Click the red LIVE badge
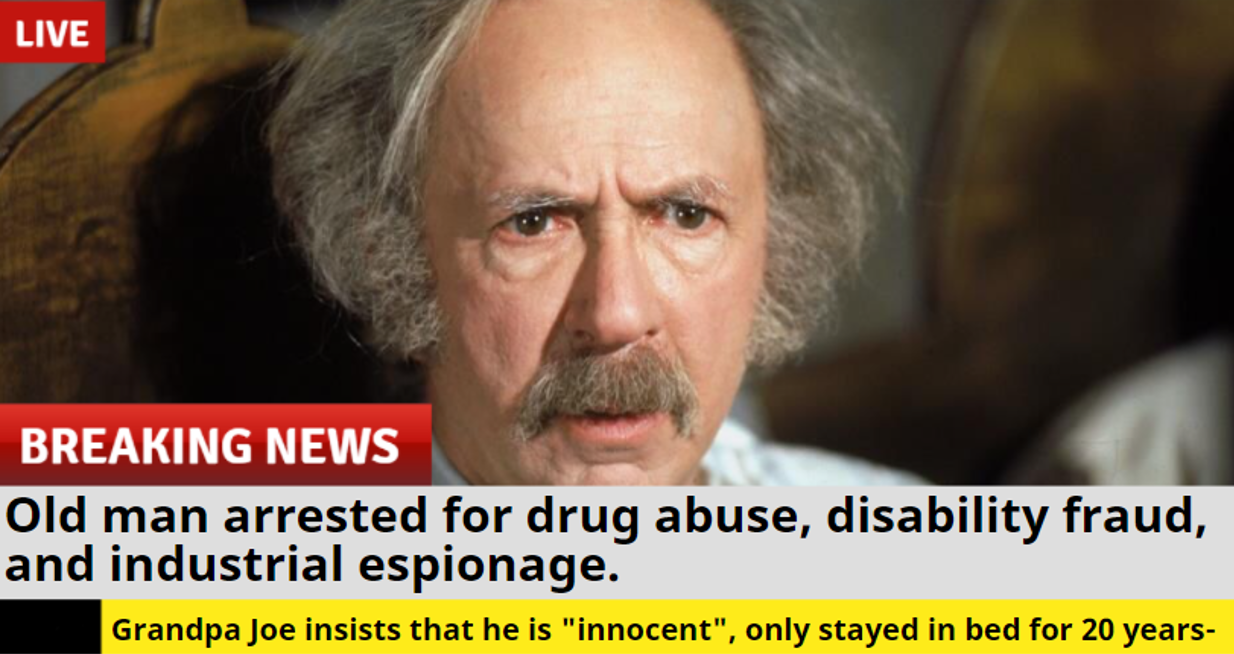 point(52,32)
